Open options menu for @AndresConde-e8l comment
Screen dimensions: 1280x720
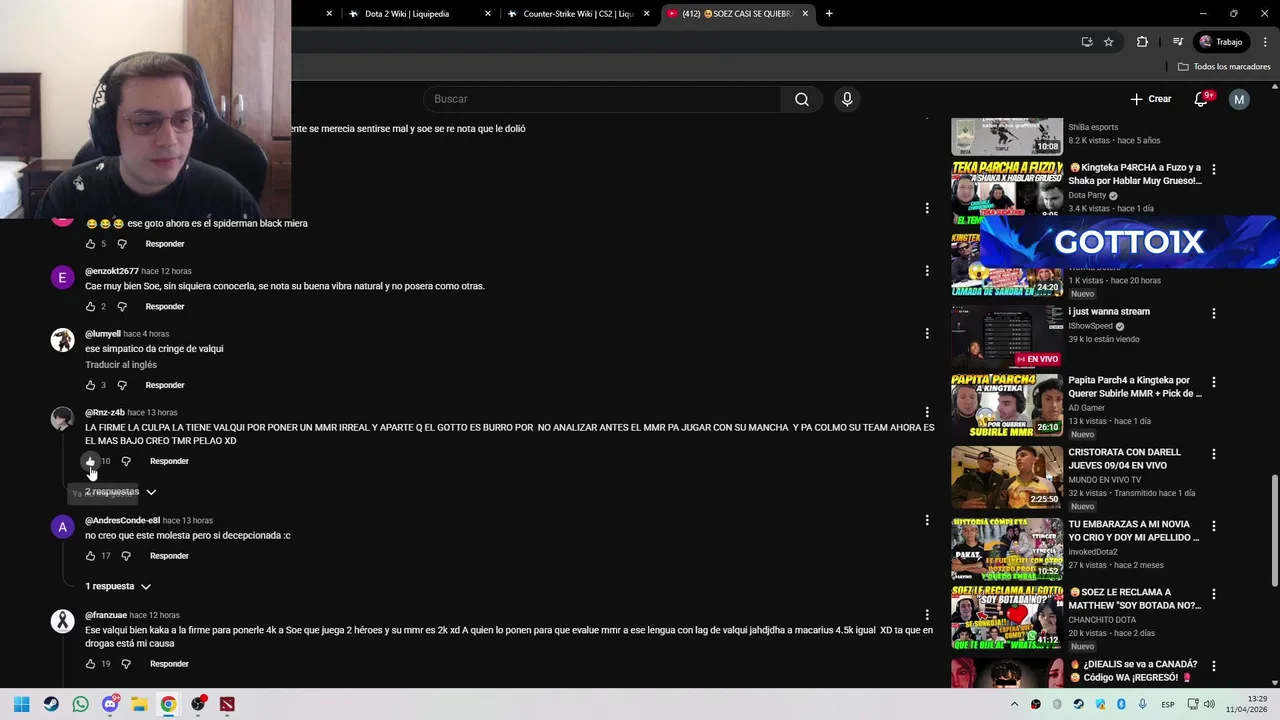pos(927,520)
